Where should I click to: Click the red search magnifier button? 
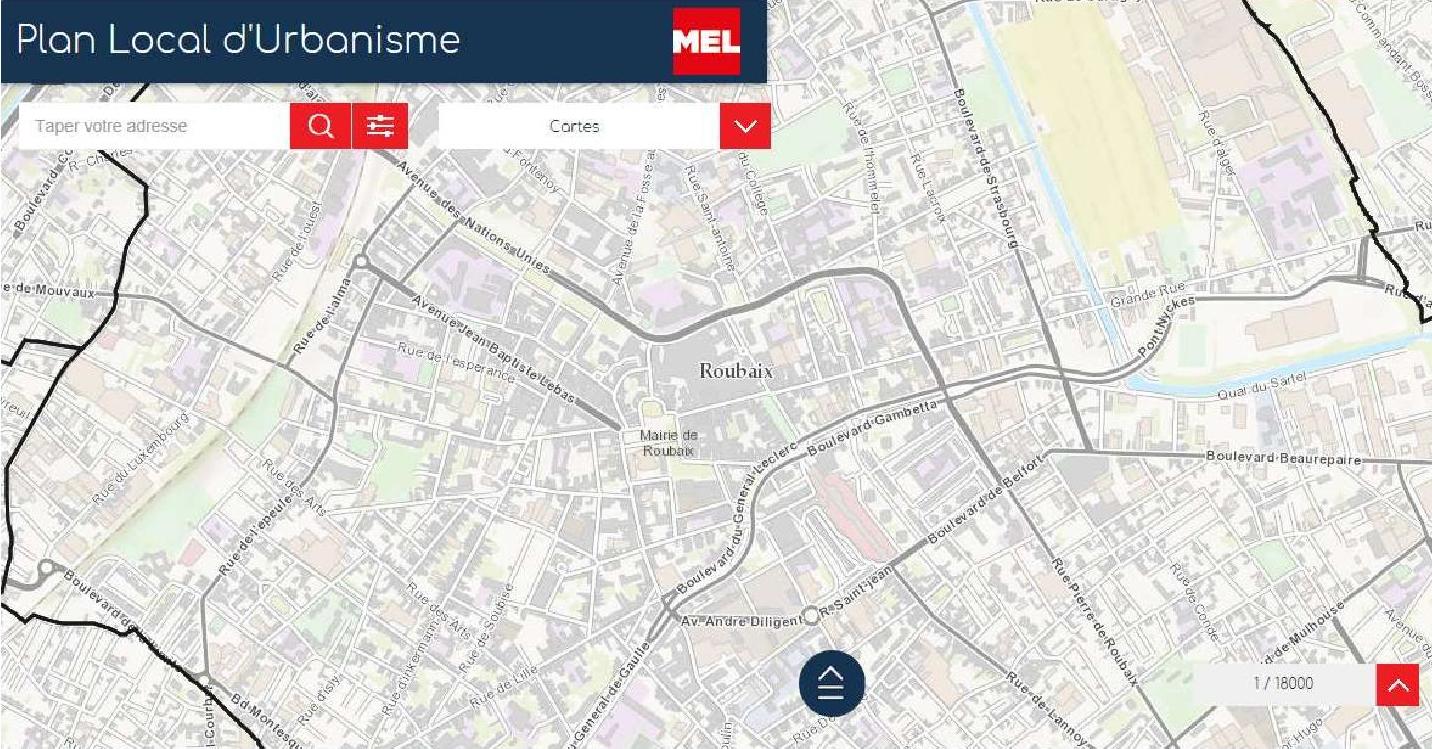pyautogui.click(x=320, y=126)
